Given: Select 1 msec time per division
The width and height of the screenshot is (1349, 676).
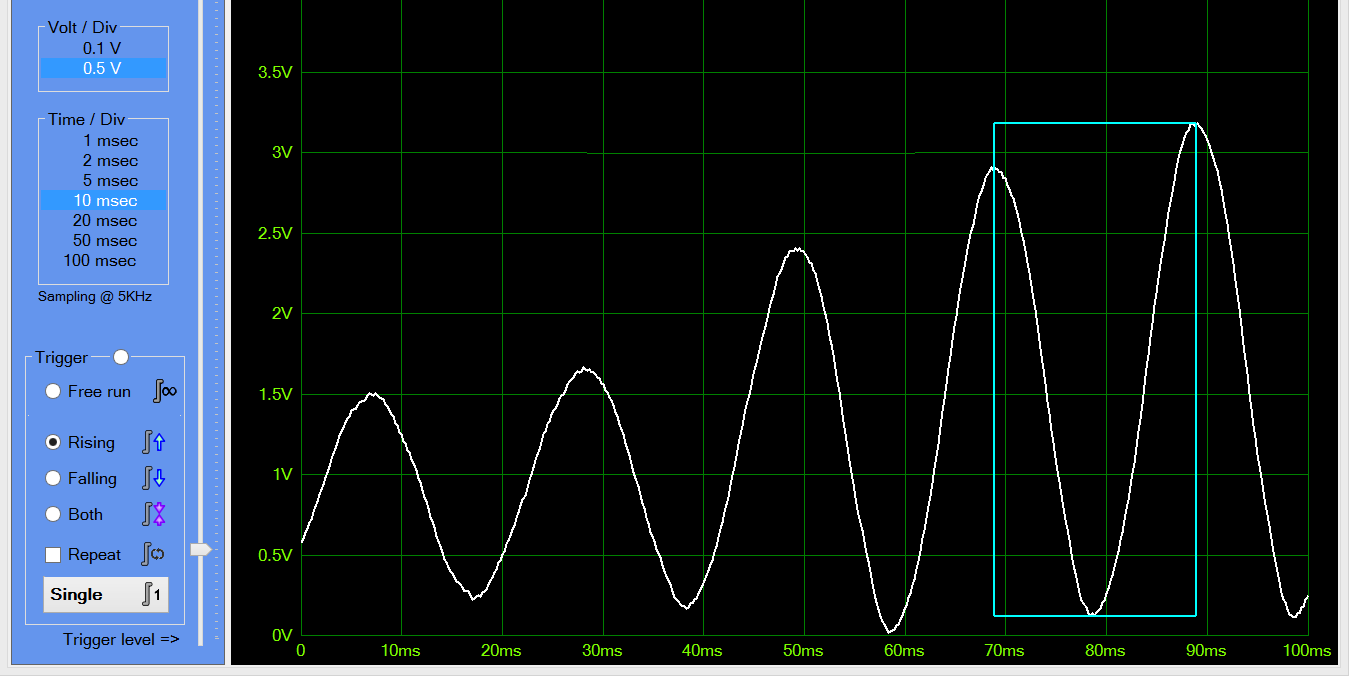Looking at the screenshot, I should tap(112, 140).
